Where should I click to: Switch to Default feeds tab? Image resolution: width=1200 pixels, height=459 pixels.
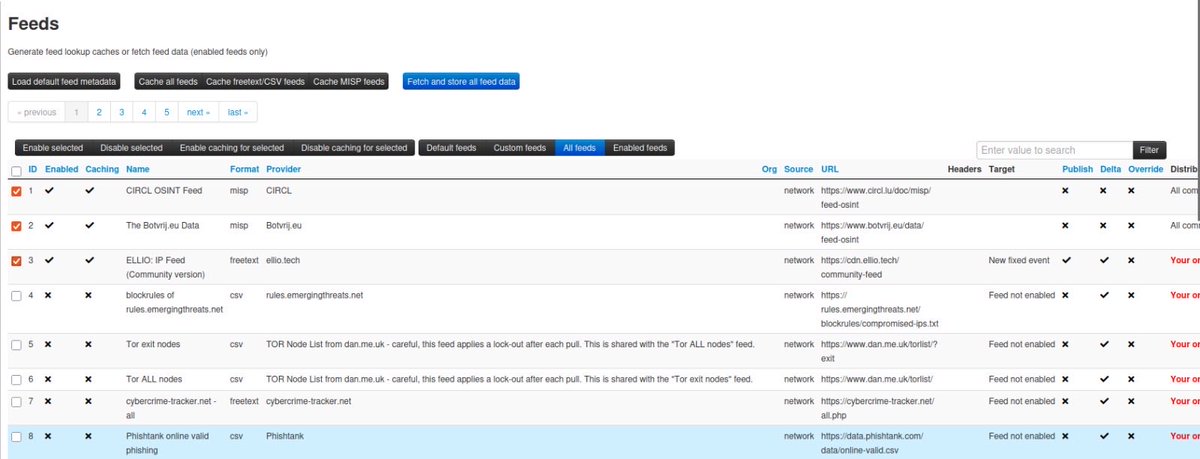(451, 148)
